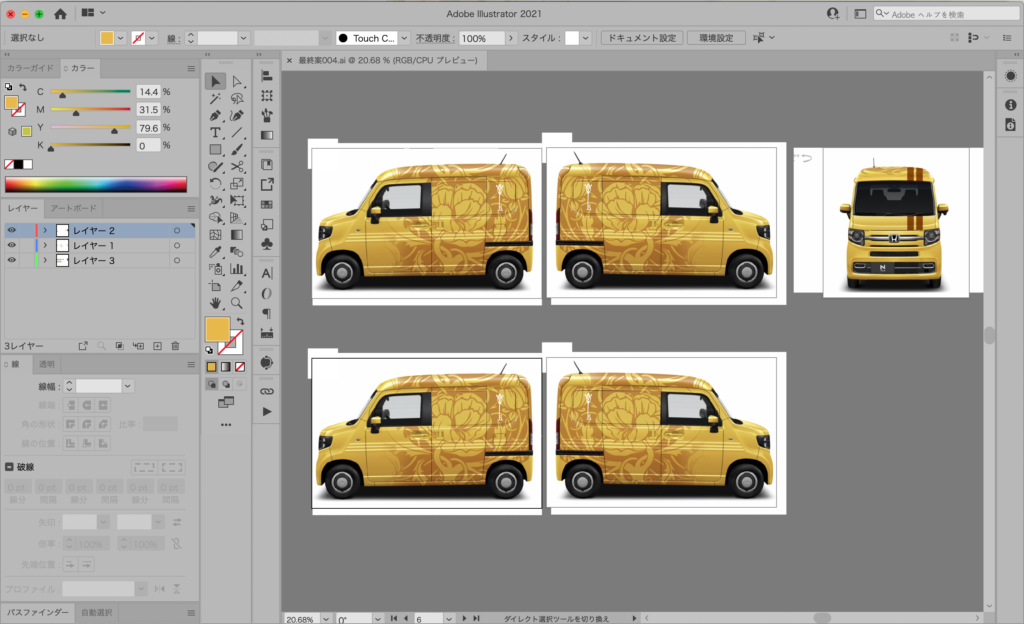Hide レイヤー 2 using its eye icon
Viewport: 1024px width, 624px height.
[12, 230]
